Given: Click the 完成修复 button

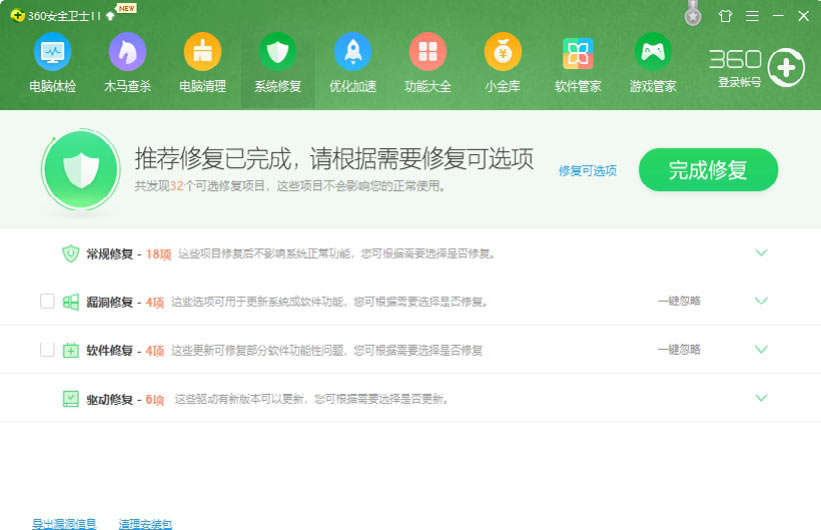Looking at the screenshot, I should [708, 170].
